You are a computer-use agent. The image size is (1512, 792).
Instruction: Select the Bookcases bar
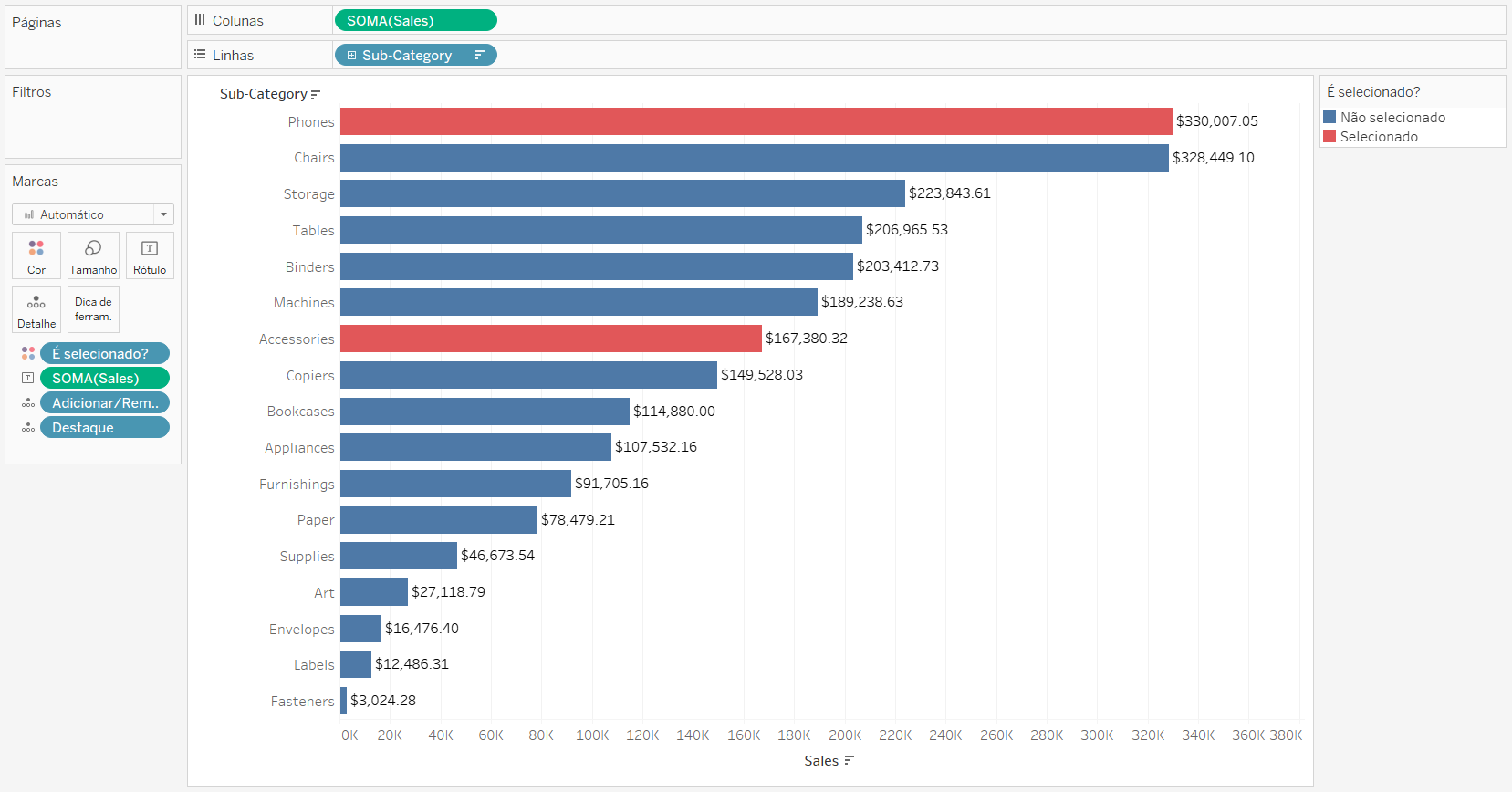(485, 412)
